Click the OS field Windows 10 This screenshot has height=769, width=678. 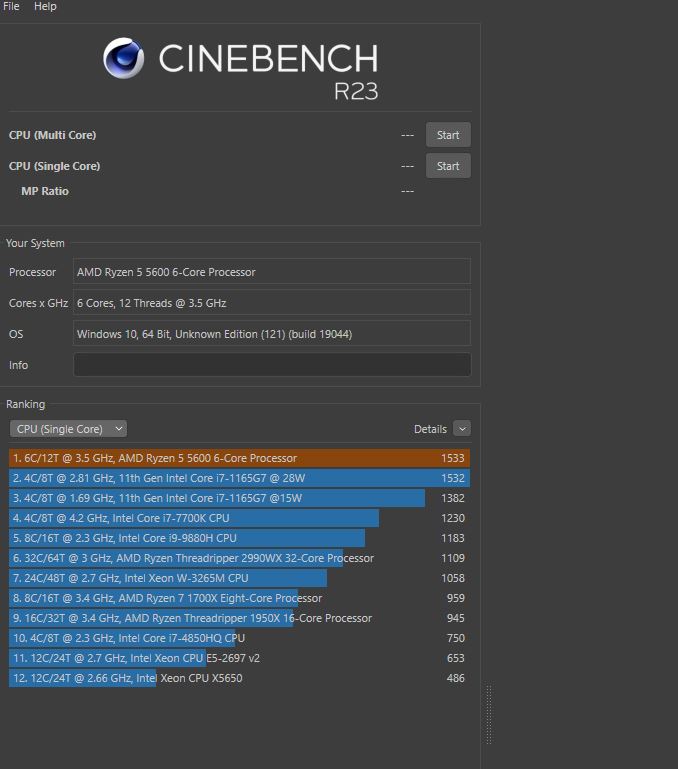tap(272, 333)
